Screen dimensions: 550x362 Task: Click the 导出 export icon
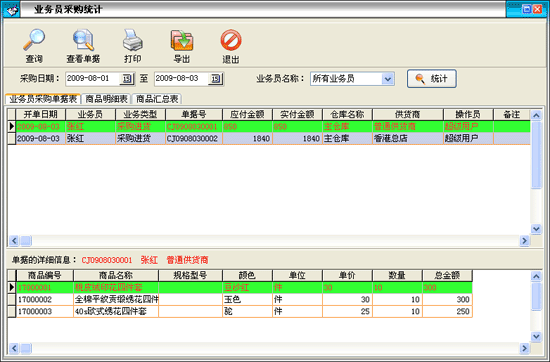click(x=182, y=40)
